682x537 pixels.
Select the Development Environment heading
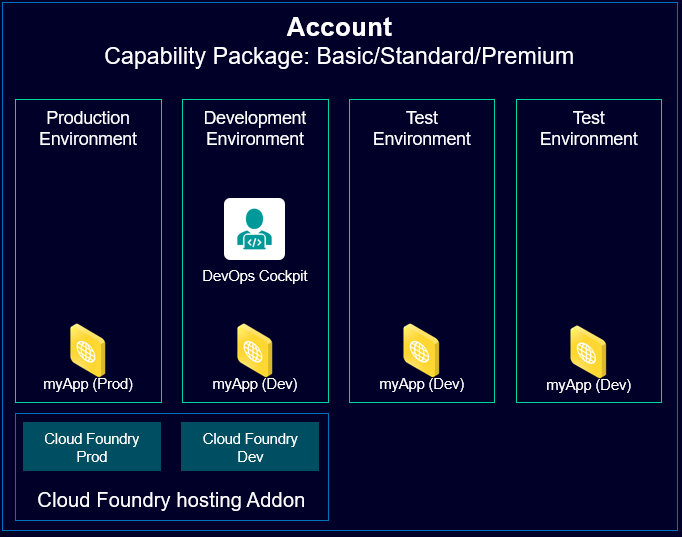coord(255,128)
